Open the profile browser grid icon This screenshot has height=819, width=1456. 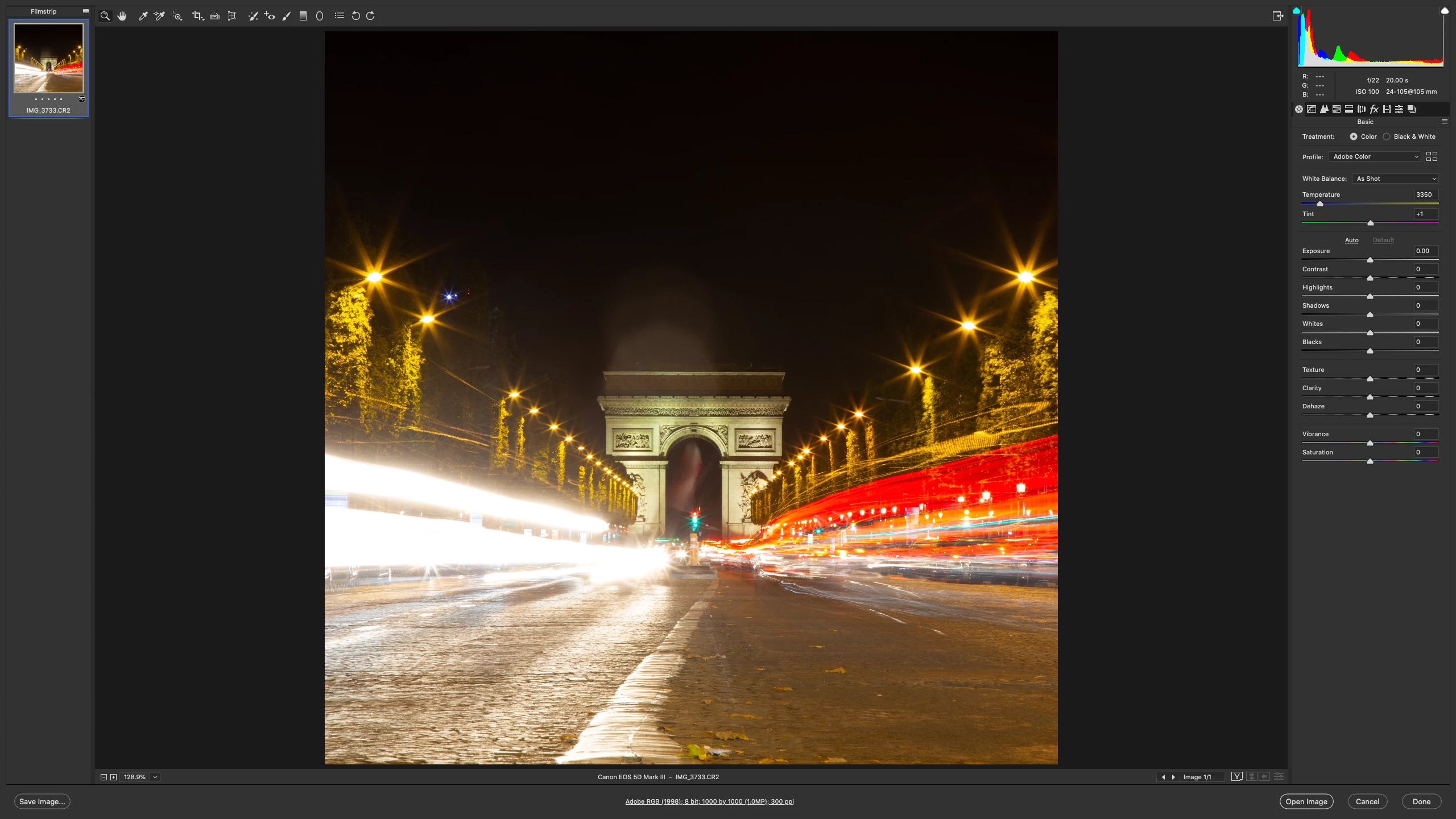pyautogui.click(x=1432, y=156)
